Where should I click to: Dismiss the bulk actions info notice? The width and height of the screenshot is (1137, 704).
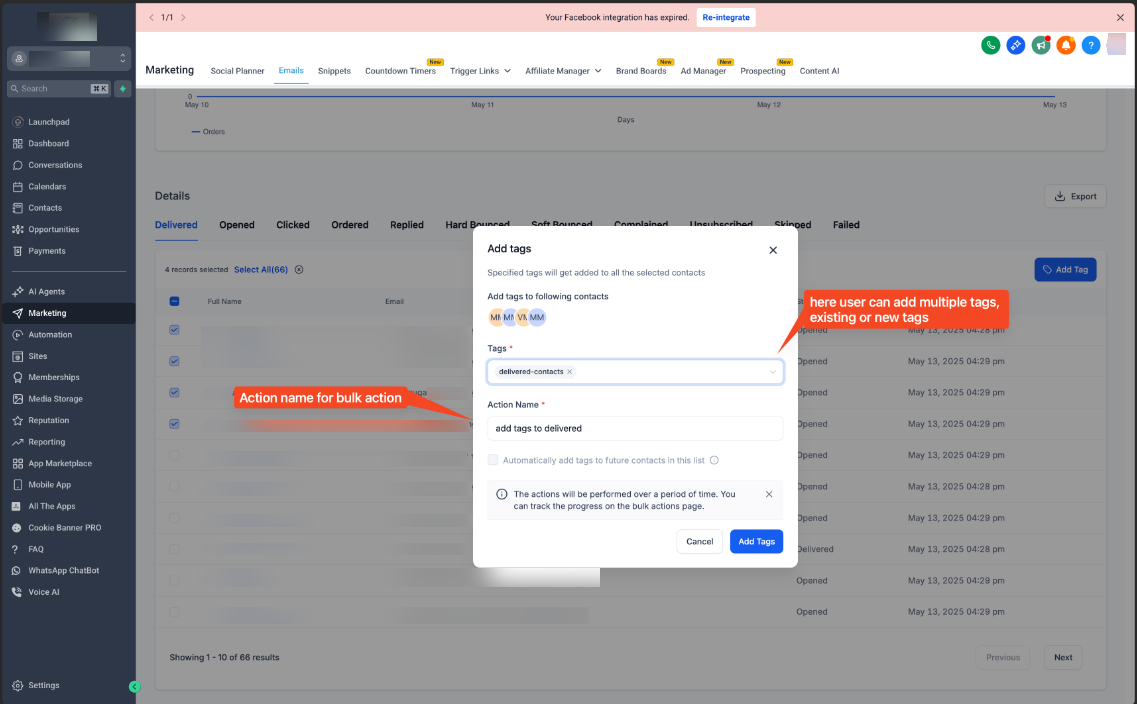(769, 494)
